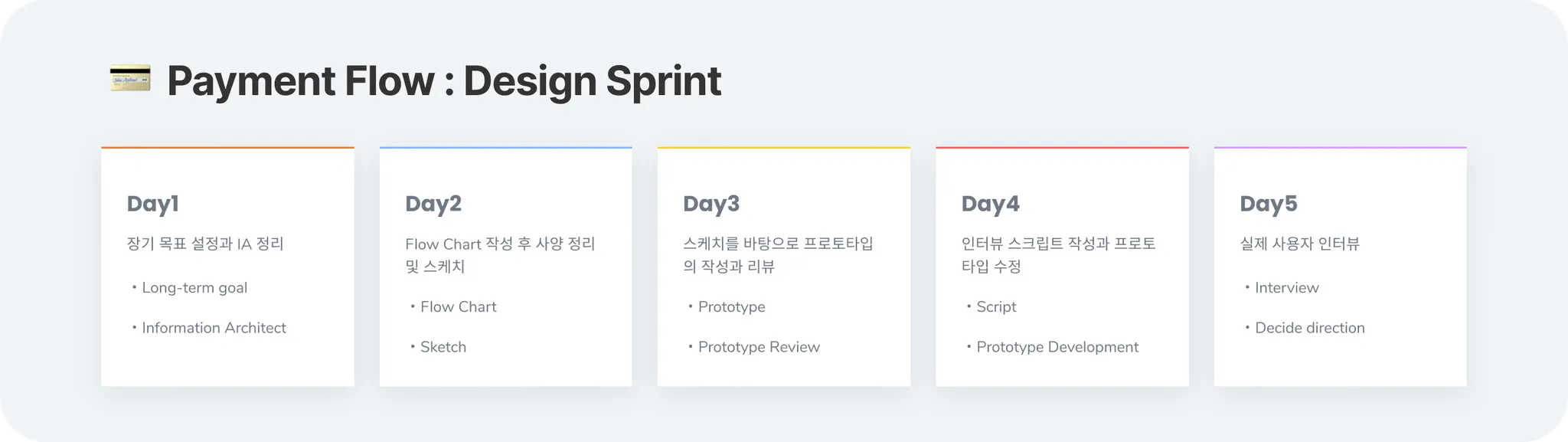Click the Day1 description about IA 정리

click(x=205, y=244)
